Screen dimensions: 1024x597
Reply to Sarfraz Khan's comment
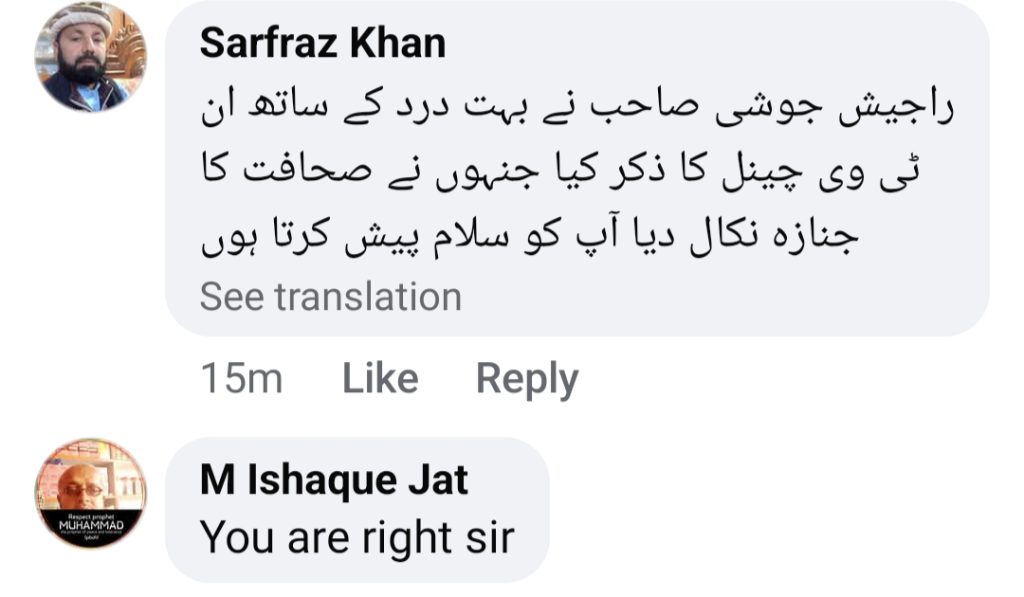(x=527, y=379)
